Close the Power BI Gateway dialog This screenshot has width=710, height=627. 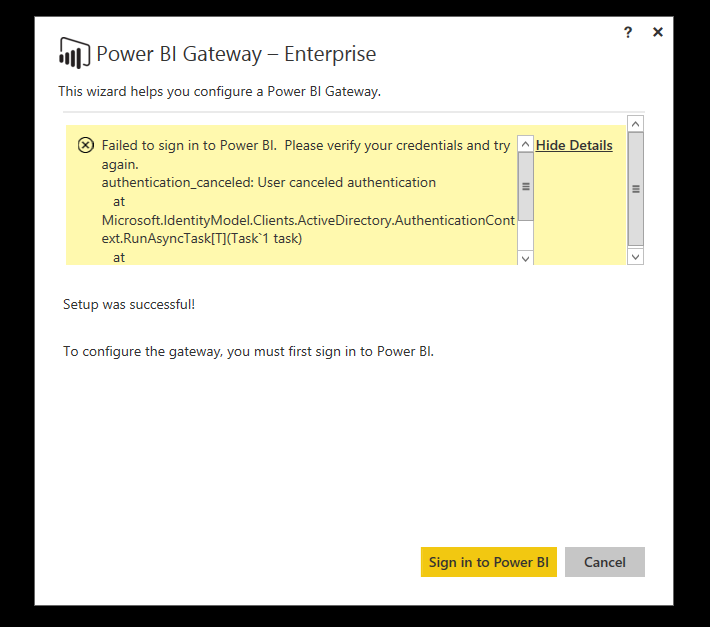(x=657, y=32)
